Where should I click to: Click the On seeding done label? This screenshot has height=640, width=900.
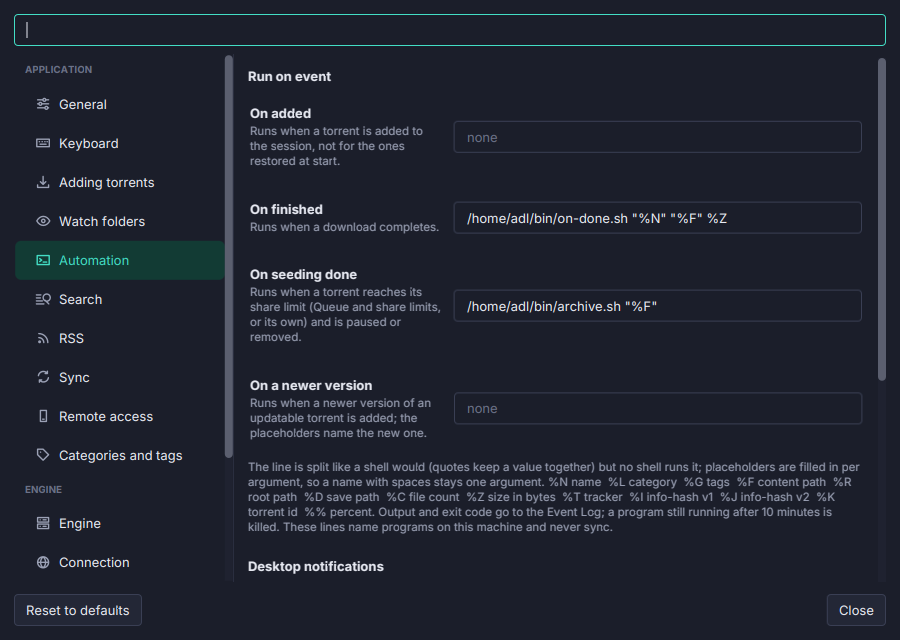click(303, 274)
